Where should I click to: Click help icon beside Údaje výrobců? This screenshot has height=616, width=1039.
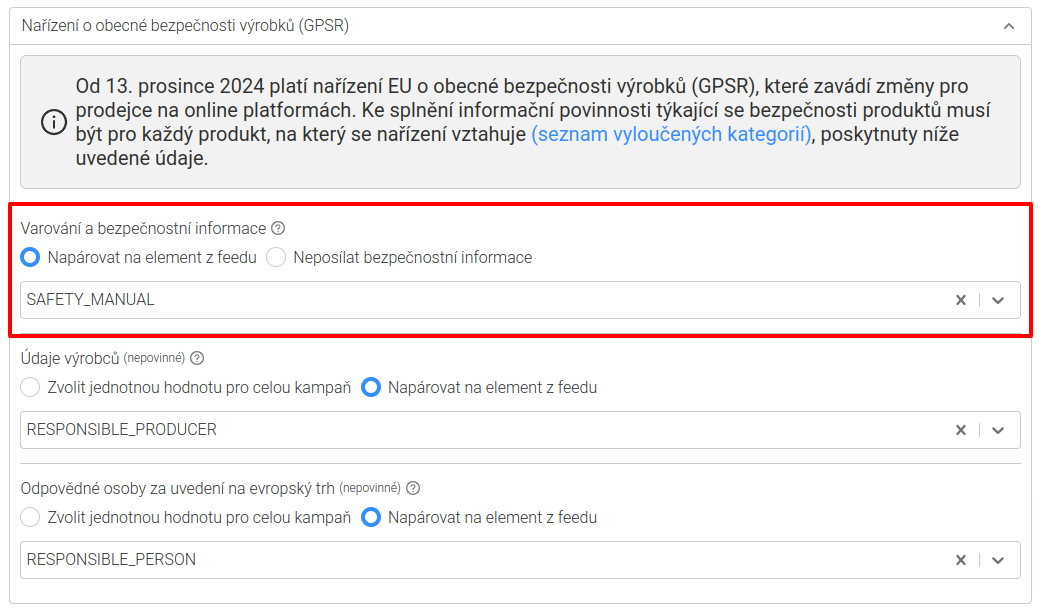point(197,358)
